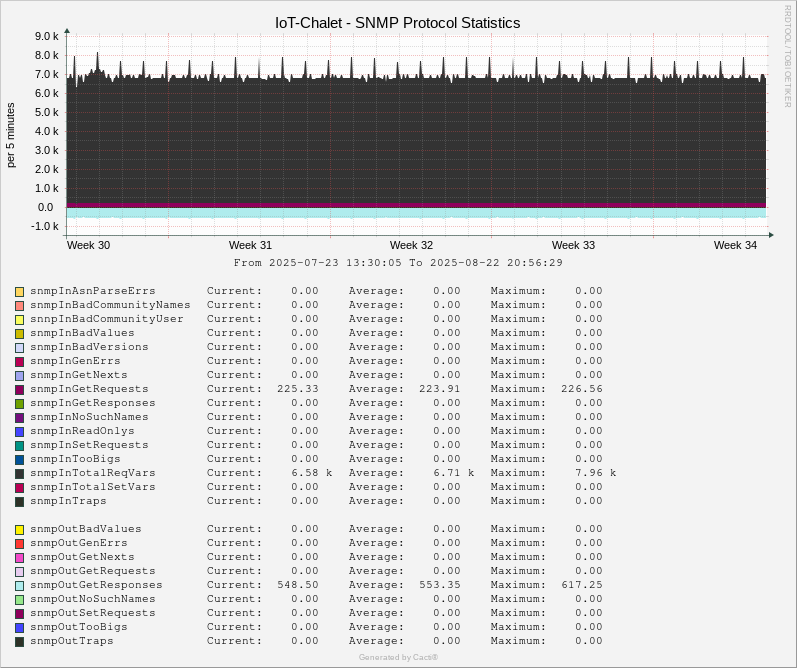Click the snmpOutNoSuchNames green swatch
Screen dimensions: 797x668
coord(19,600)
